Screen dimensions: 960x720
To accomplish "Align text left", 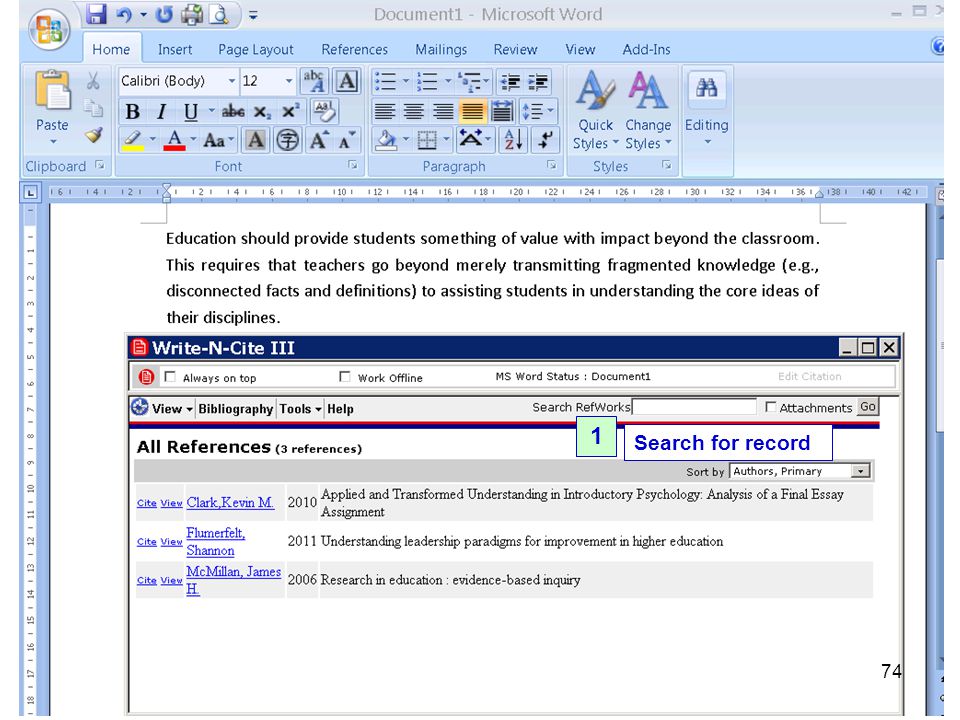I will [384, 111].
